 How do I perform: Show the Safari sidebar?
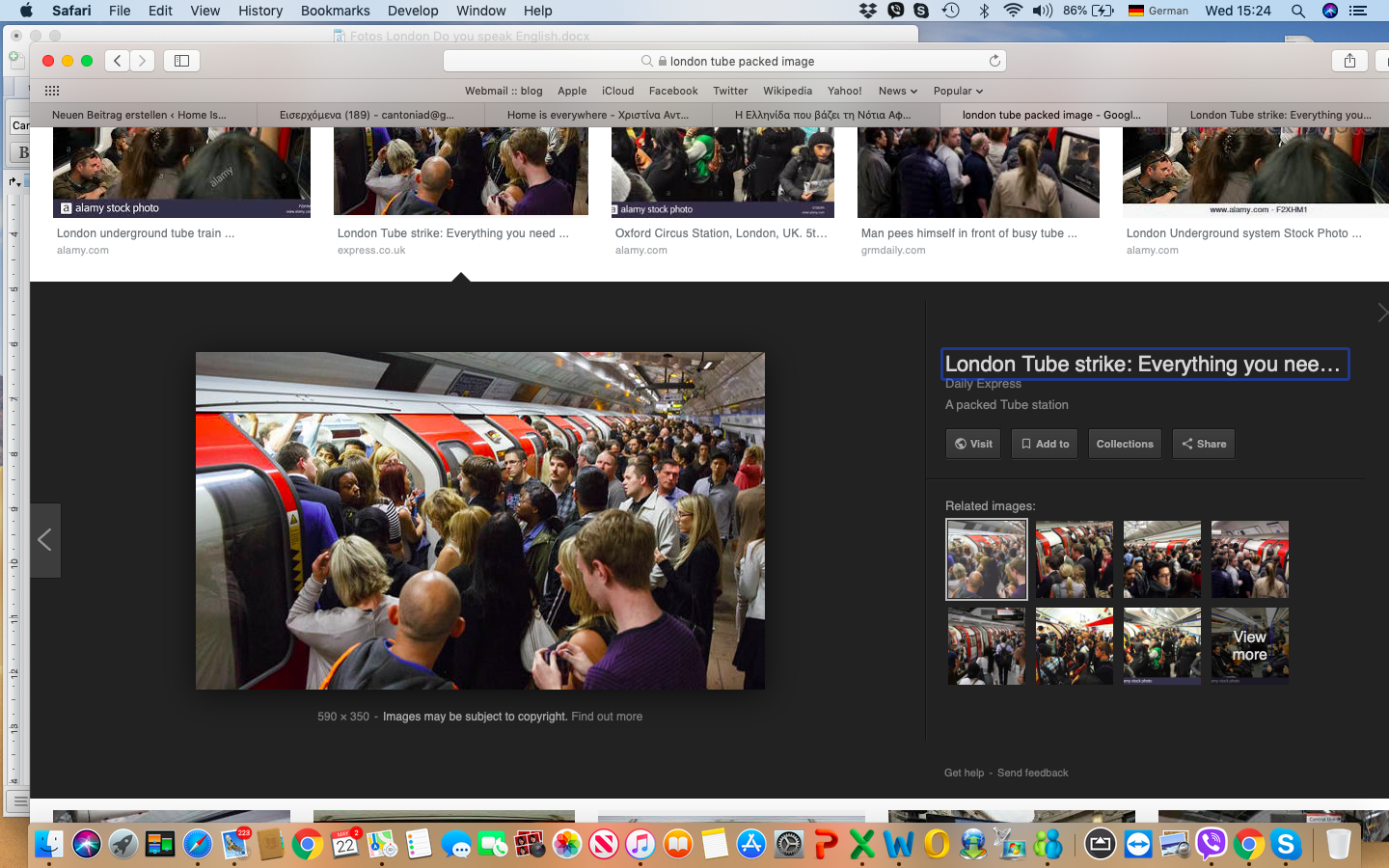(x=181, y=61)
